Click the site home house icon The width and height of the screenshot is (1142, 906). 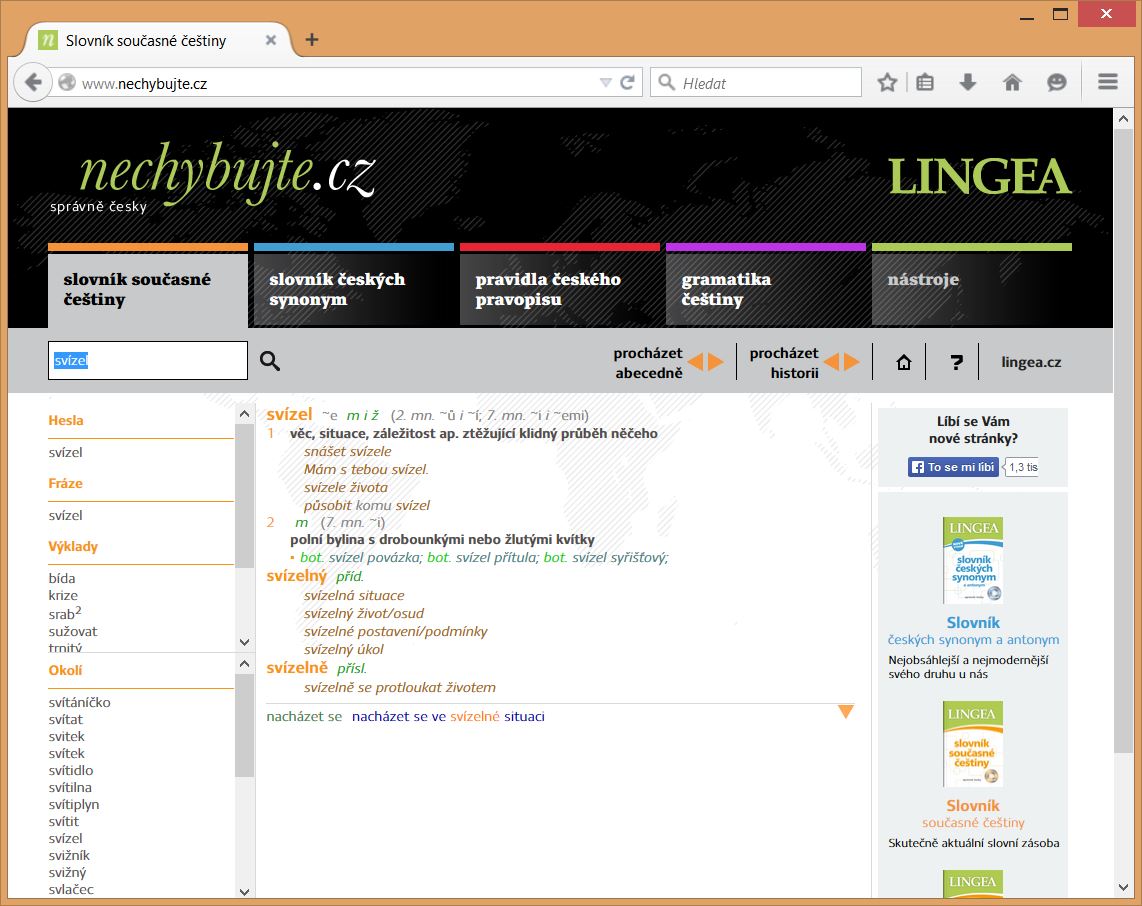[x=904, y=362]
